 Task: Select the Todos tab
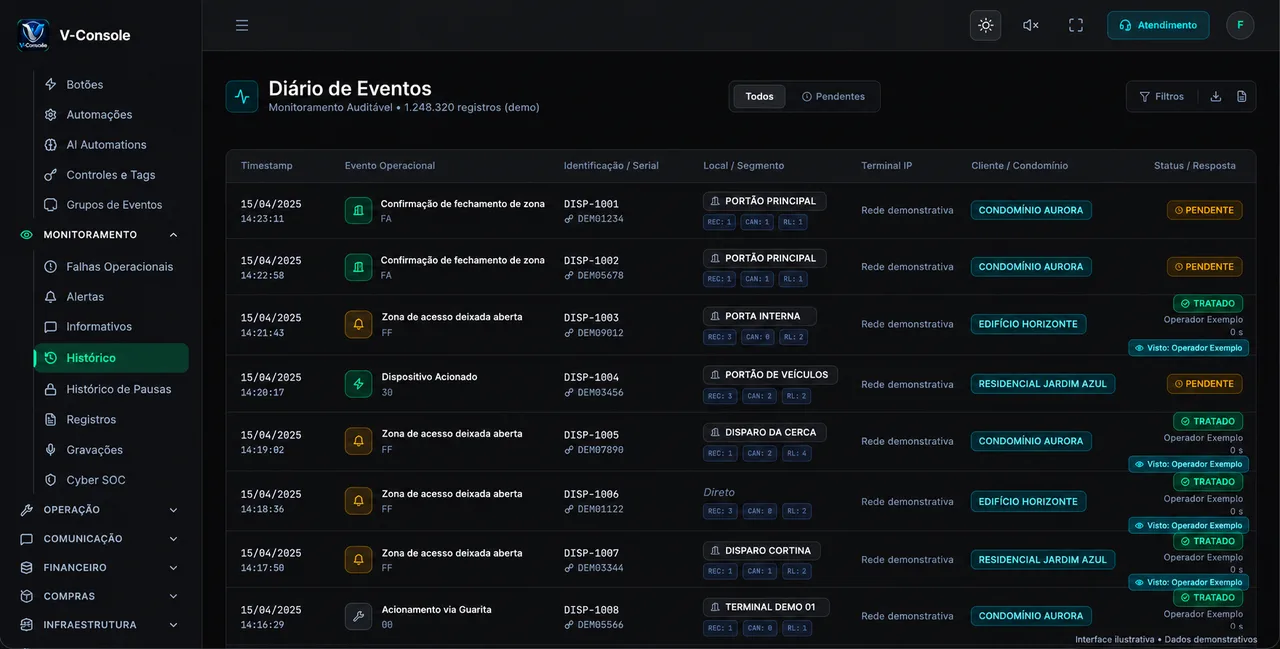(x=759, y=97)
